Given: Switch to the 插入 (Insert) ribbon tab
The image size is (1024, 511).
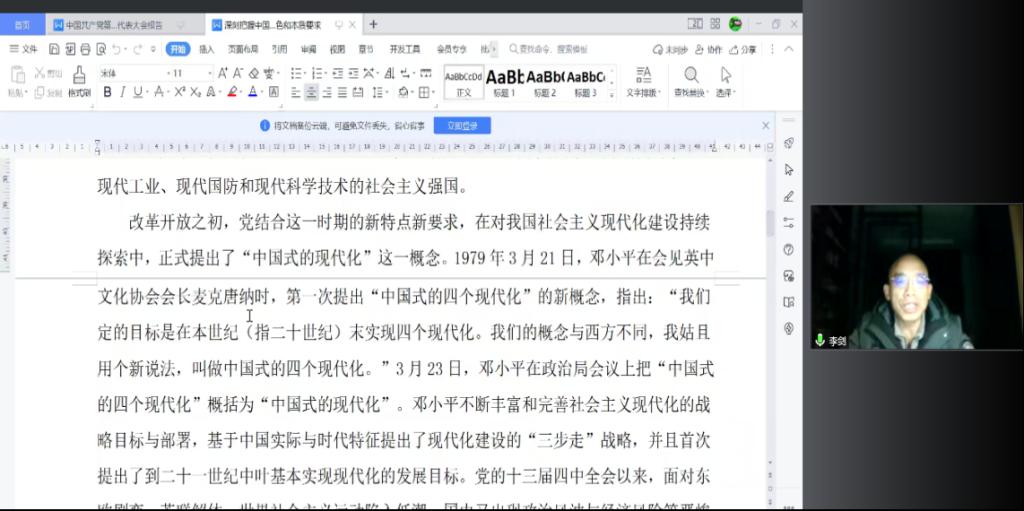Looking at the screenshot, I should coord(206,49).
